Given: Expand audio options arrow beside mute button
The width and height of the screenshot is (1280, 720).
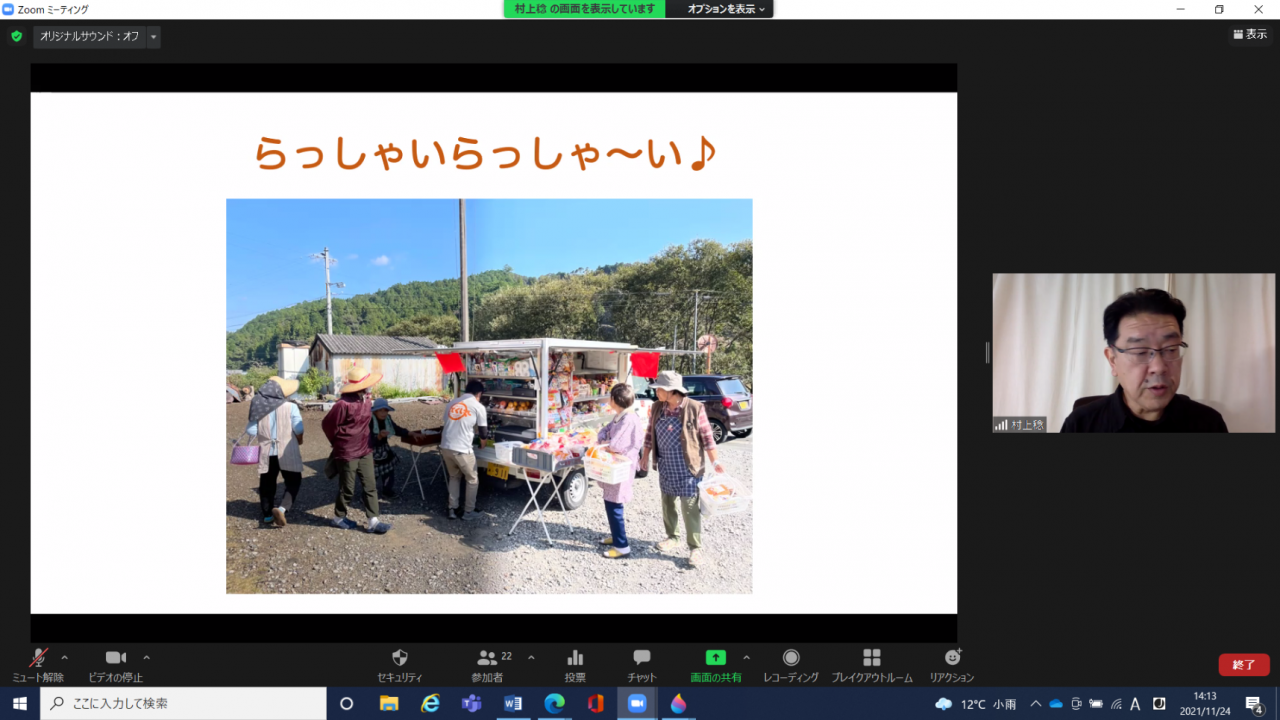Looking at the screenshot, I should 65,657.
